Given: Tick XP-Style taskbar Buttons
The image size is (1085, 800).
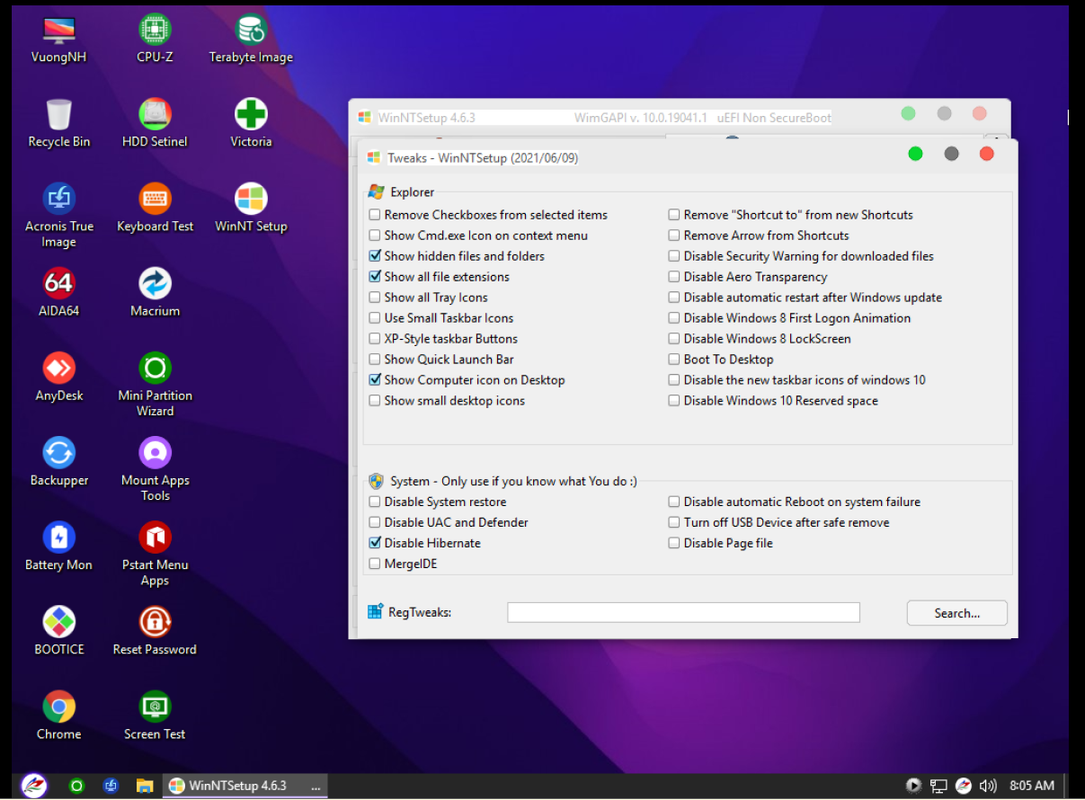Looking at the screenshot, I should 374,339.
